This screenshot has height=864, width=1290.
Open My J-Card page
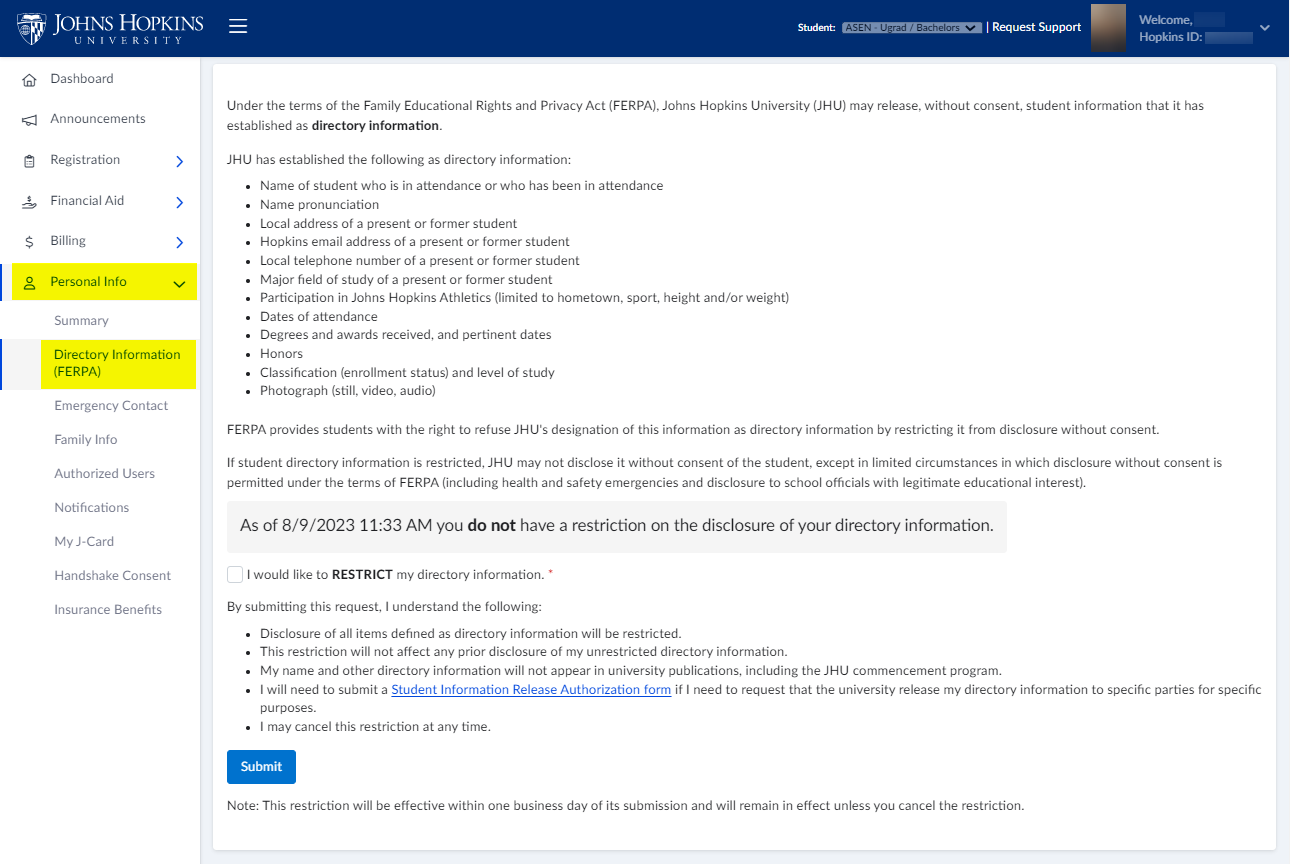84,542
